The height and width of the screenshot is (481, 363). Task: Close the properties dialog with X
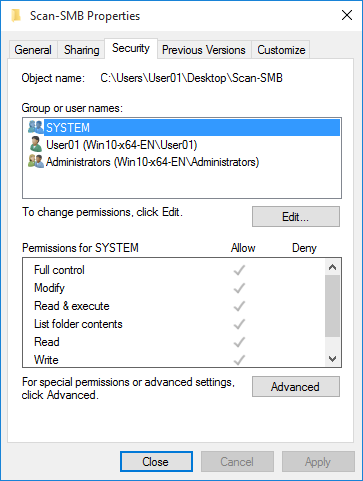(x=347, y=15)
